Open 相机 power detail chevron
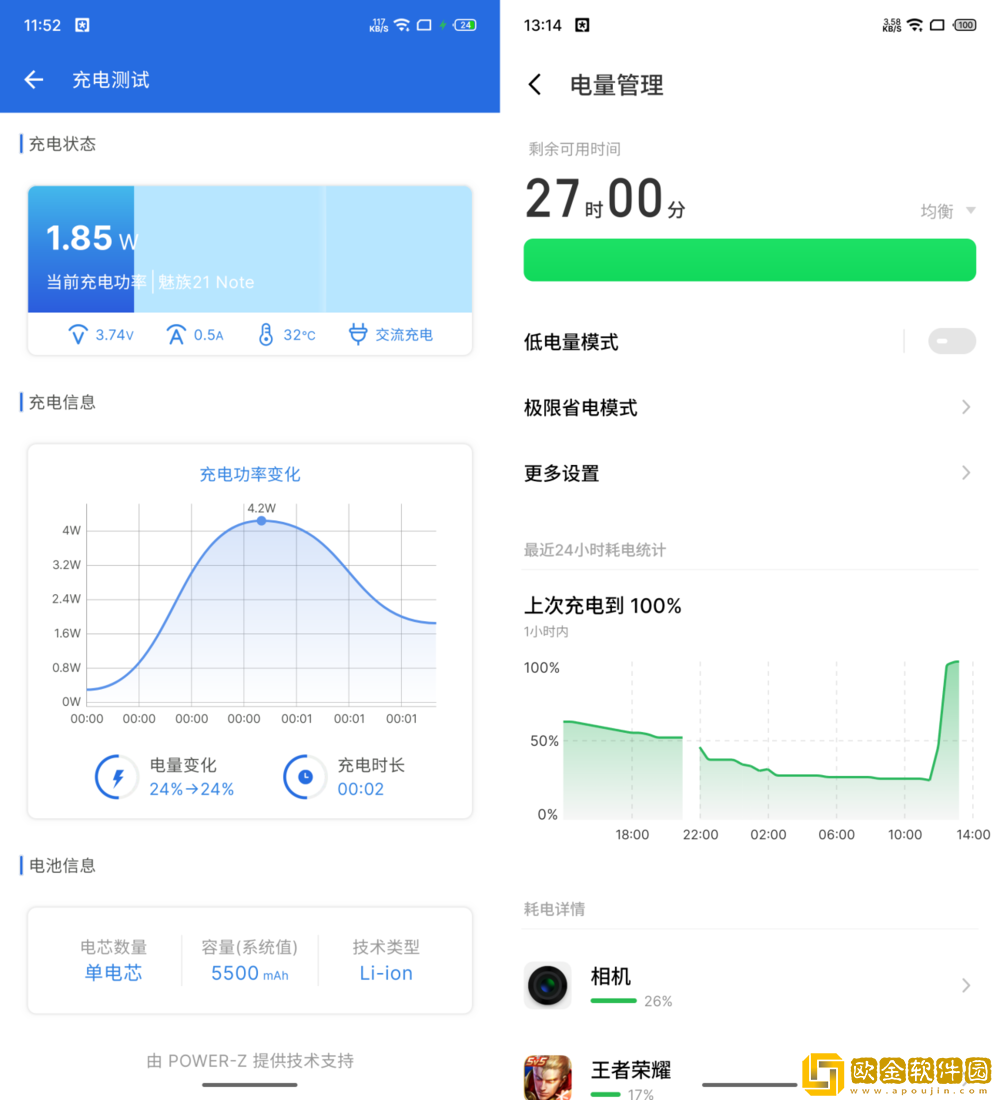This screenshot has width=1000, height=1100. [965, 985]
